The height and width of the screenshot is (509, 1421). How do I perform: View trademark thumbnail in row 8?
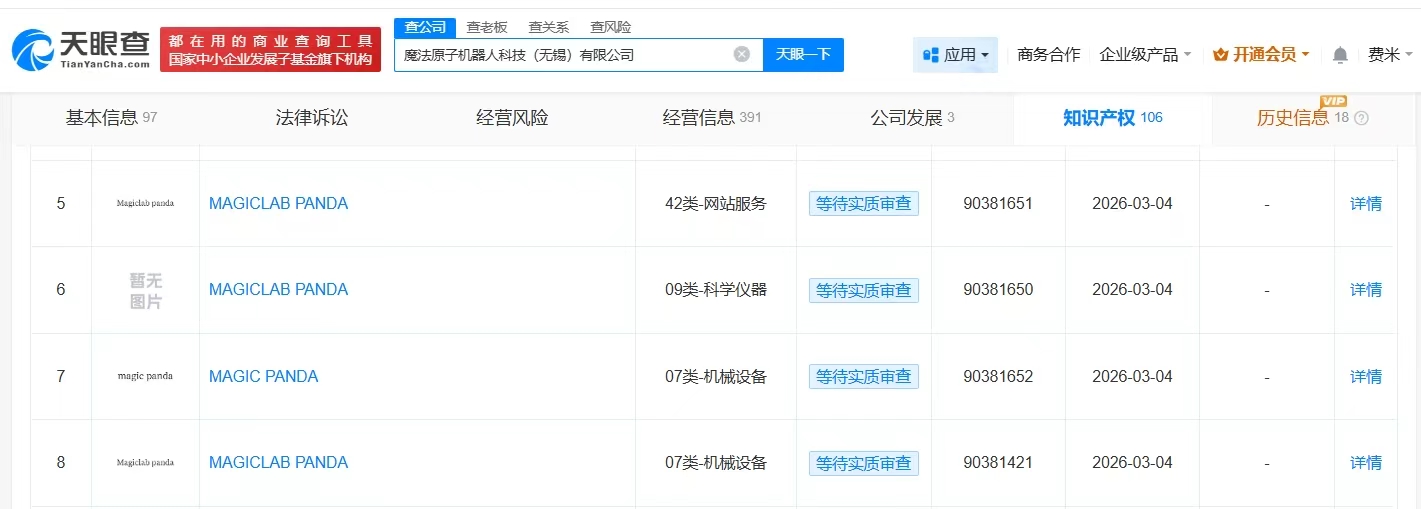145,463
